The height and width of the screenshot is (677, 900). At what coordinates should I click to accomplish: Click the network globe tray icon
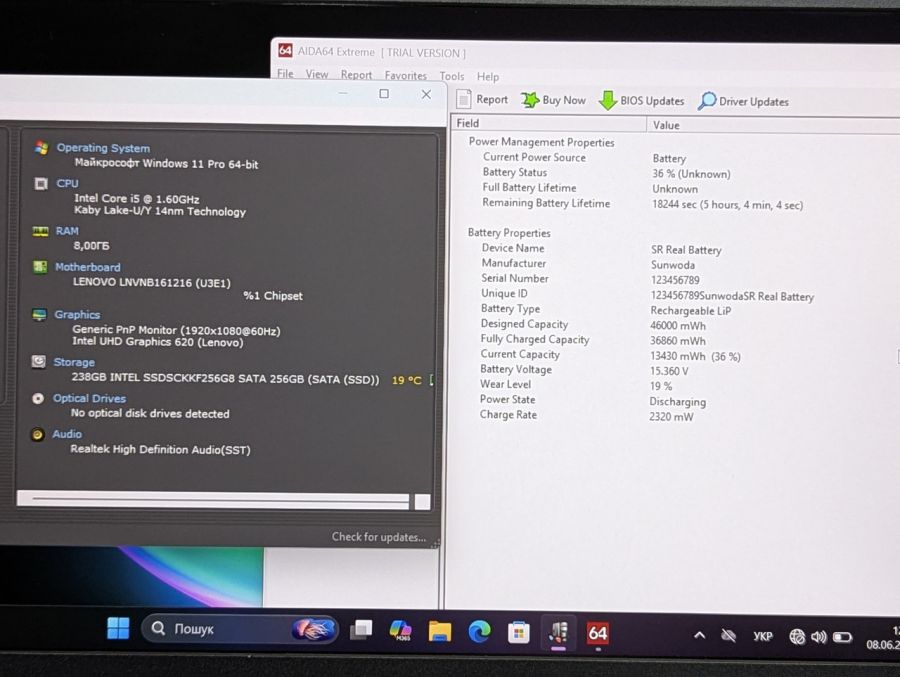[797, 636]
